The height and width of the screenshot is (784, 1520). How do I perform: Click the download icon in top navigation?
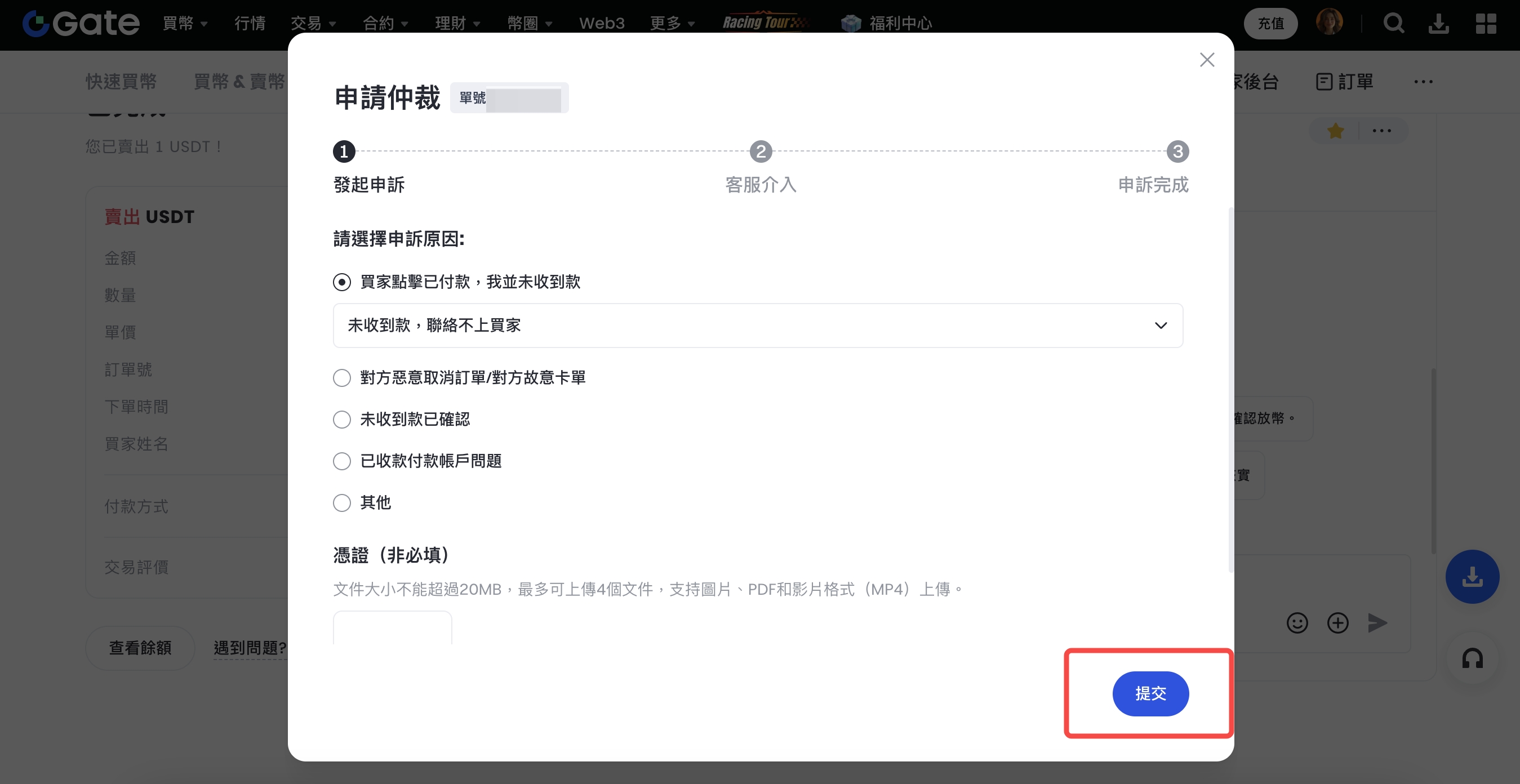pyautogui.click(x=1438, y=24)
